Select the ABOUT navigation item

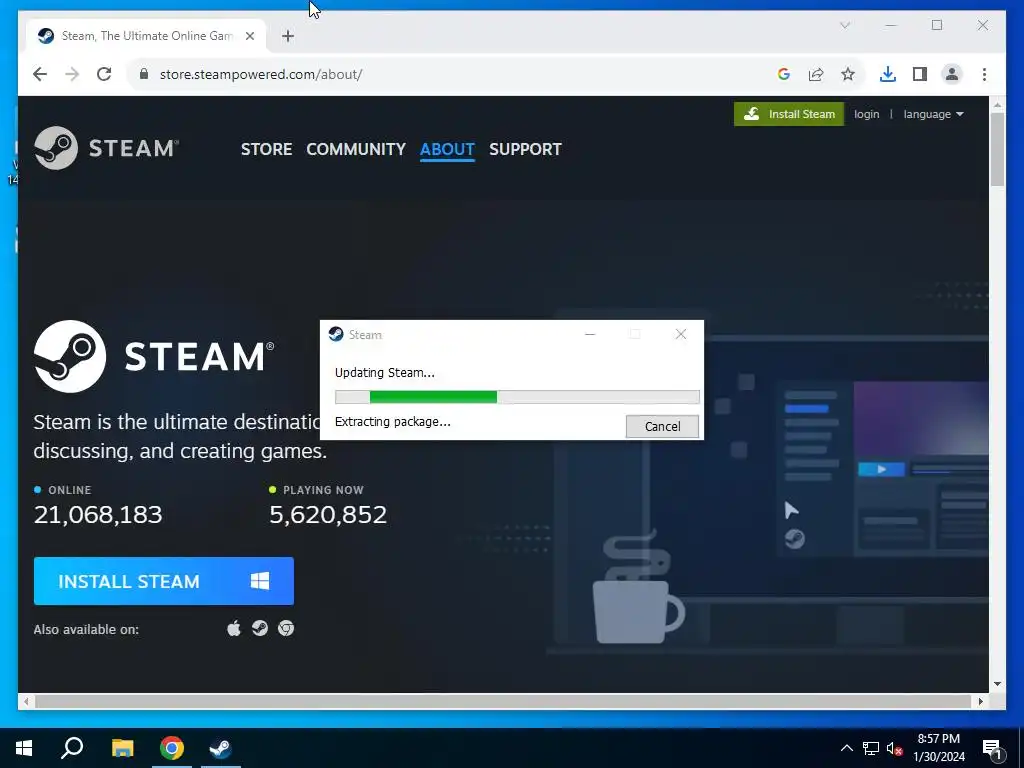[x=447, y=149]
